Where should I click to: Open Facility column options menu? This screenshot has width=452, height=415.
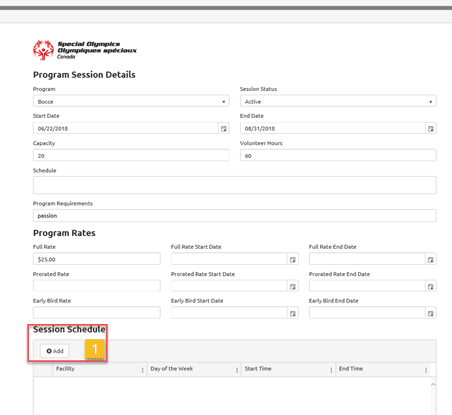143,370
